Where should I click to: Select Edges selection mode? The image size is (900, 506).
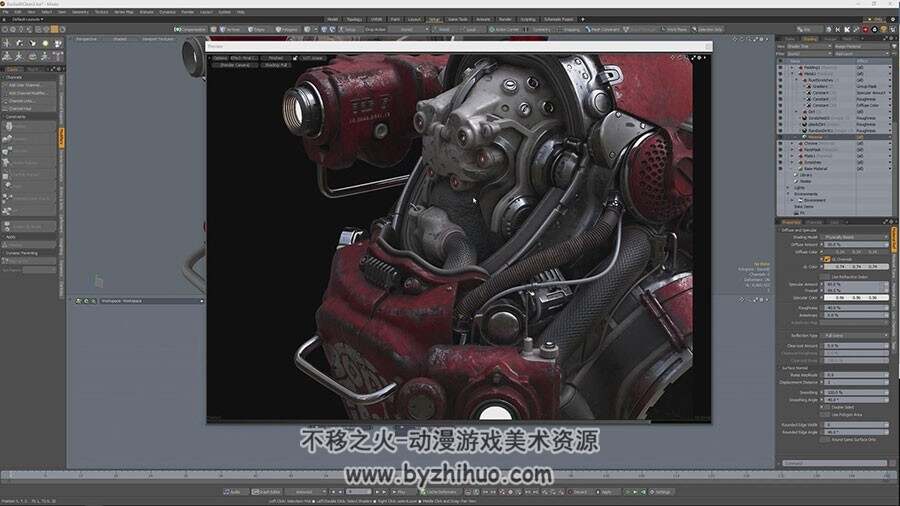click(x=258, y=29)
